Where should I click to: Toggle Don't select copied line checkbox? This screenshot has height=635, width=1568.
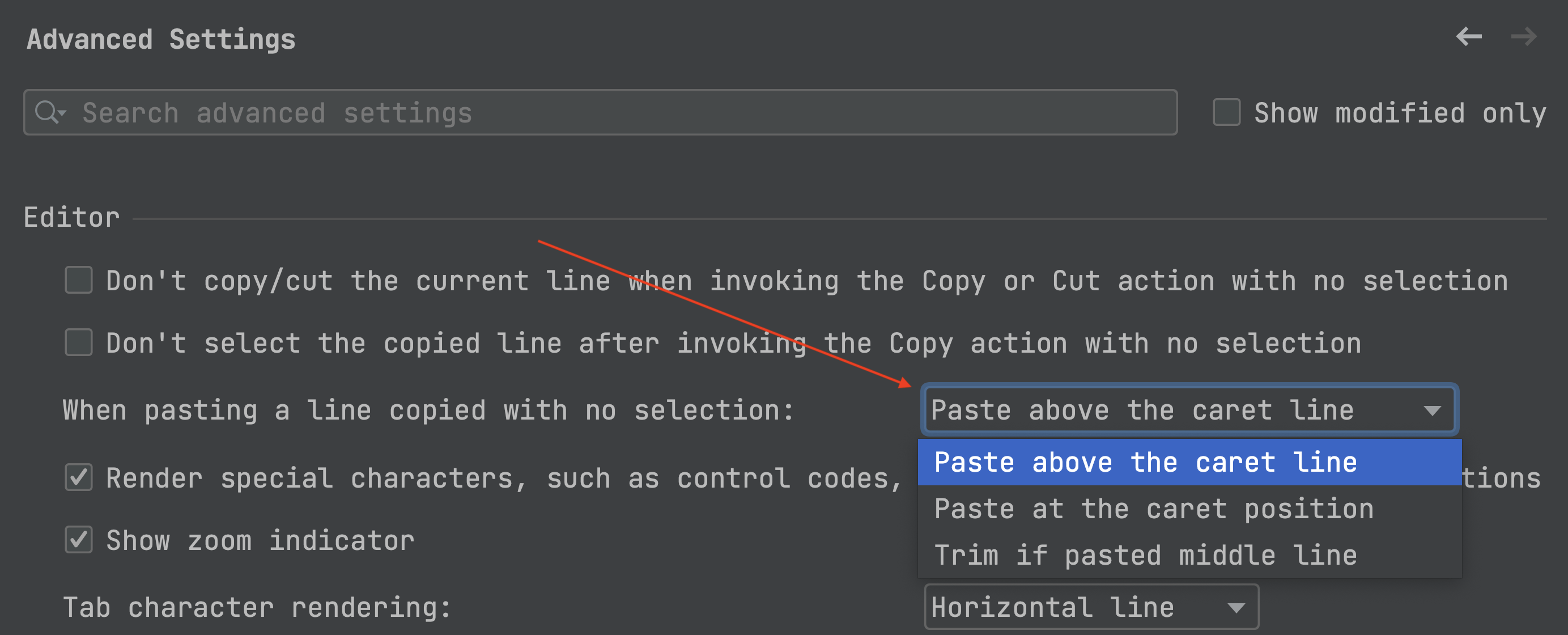click(x=79, y=343)
